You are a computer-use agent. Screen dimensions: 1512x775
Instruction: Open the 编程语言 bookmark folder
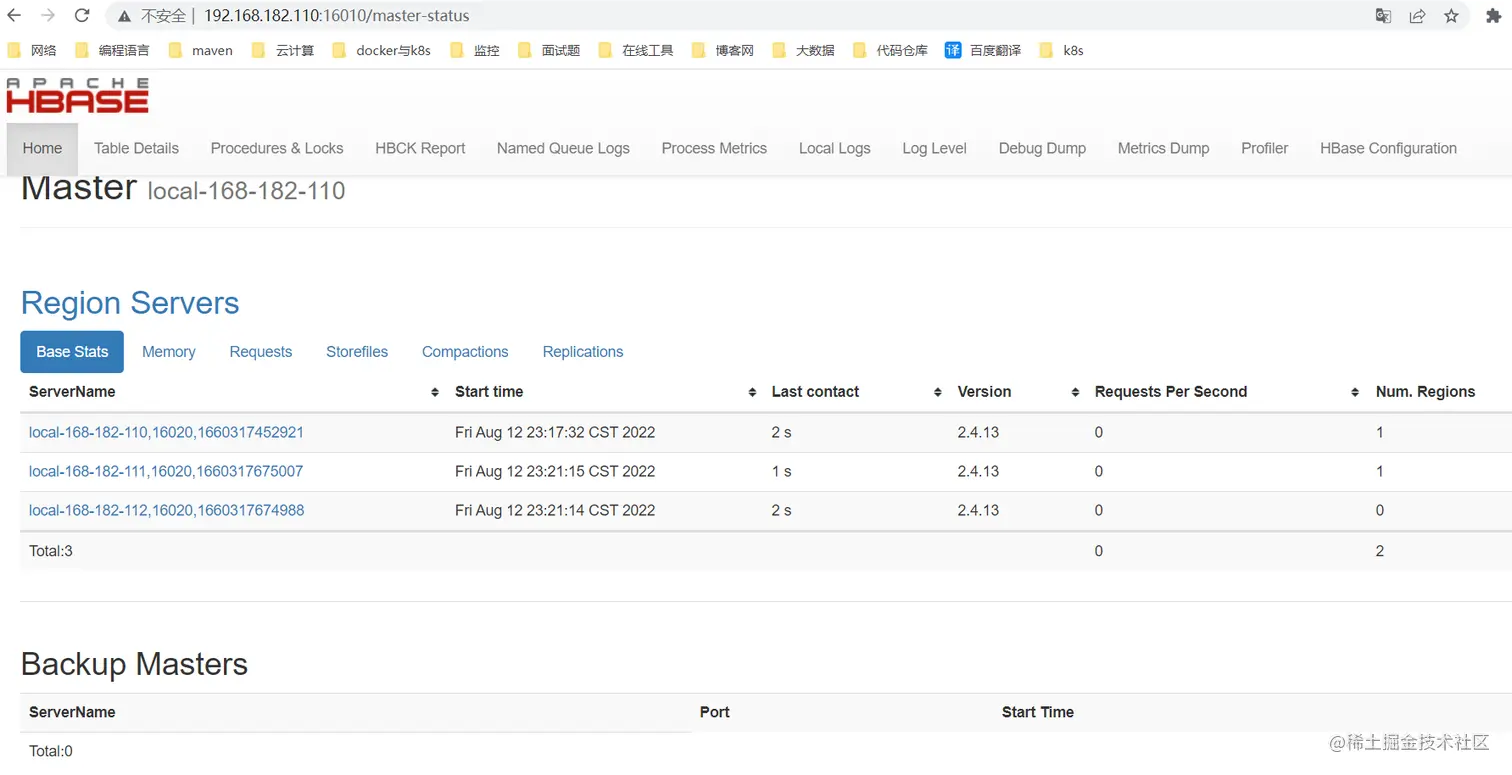click(x=112, y=50)
